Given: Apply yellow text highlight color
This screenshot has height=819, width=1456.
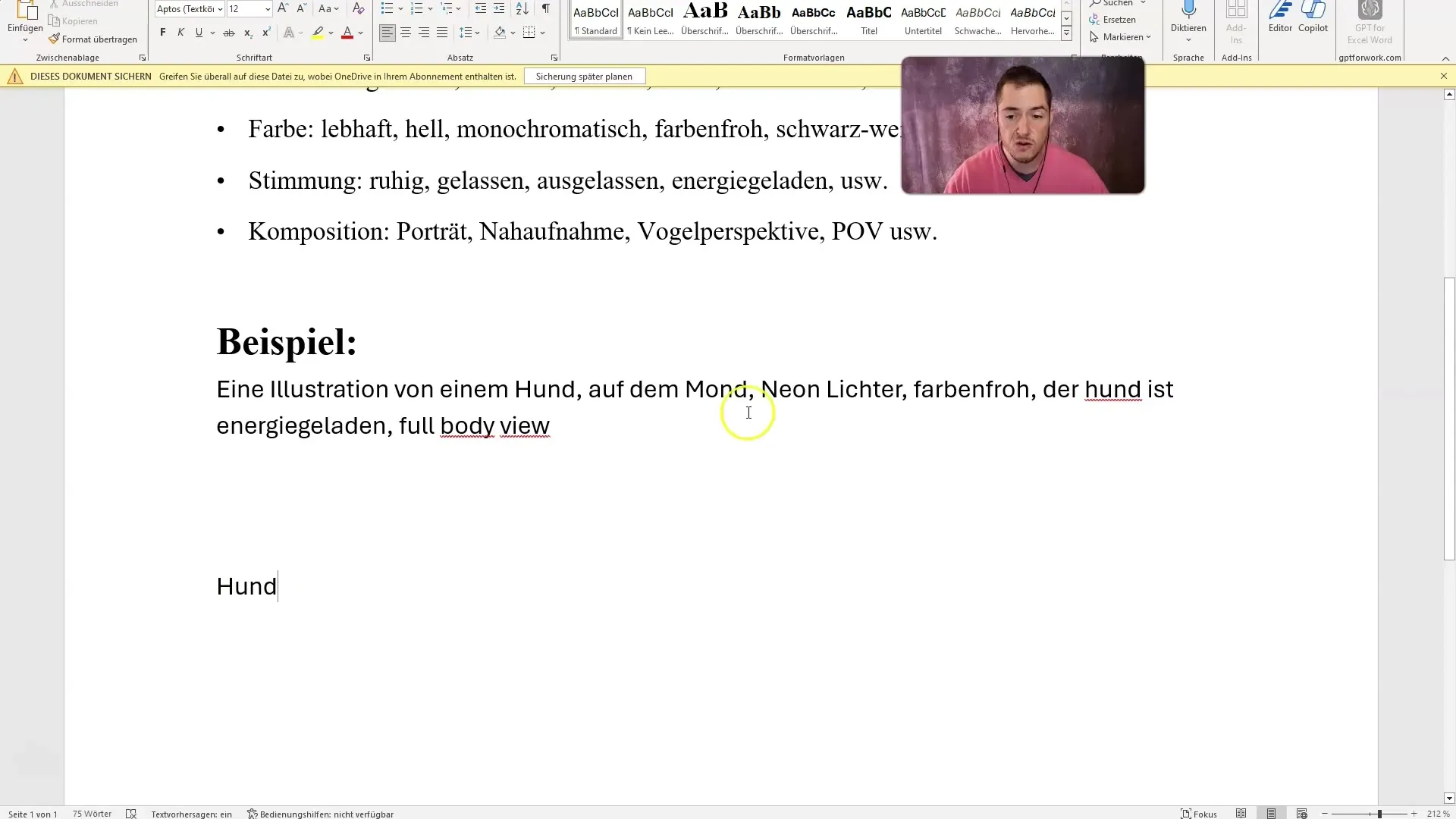Looking at the screenshot, I should 318,33.
